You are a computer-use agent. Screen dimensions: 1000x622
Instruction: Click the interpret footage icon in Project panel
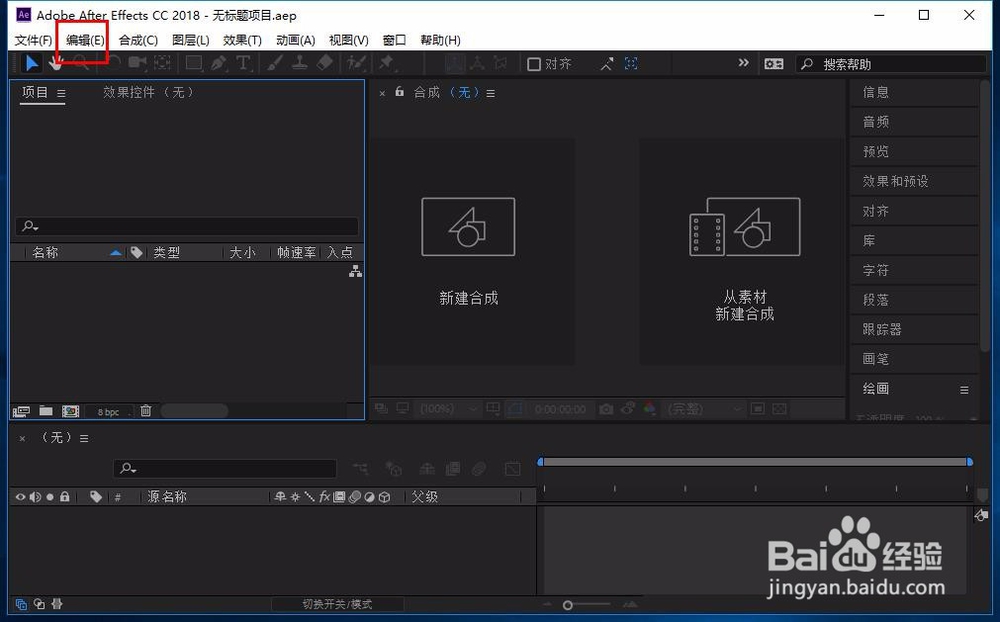21,411
